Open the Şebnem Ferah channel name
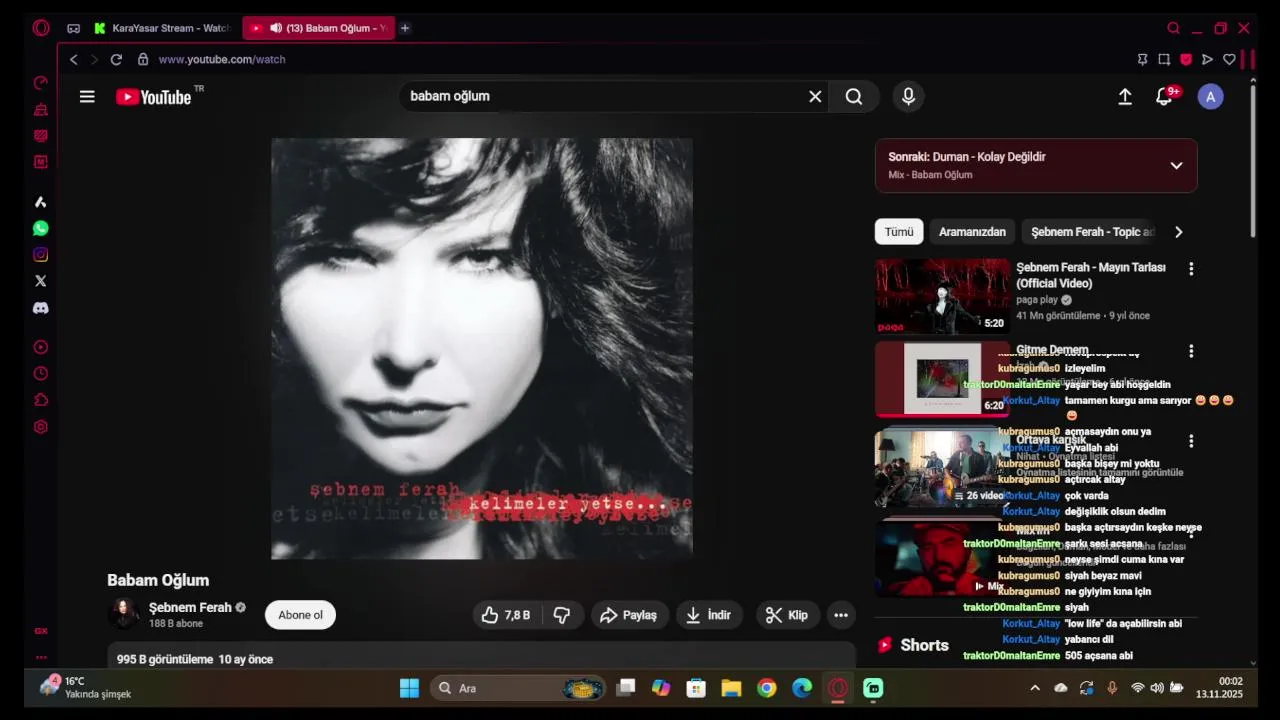 (190, 607)
